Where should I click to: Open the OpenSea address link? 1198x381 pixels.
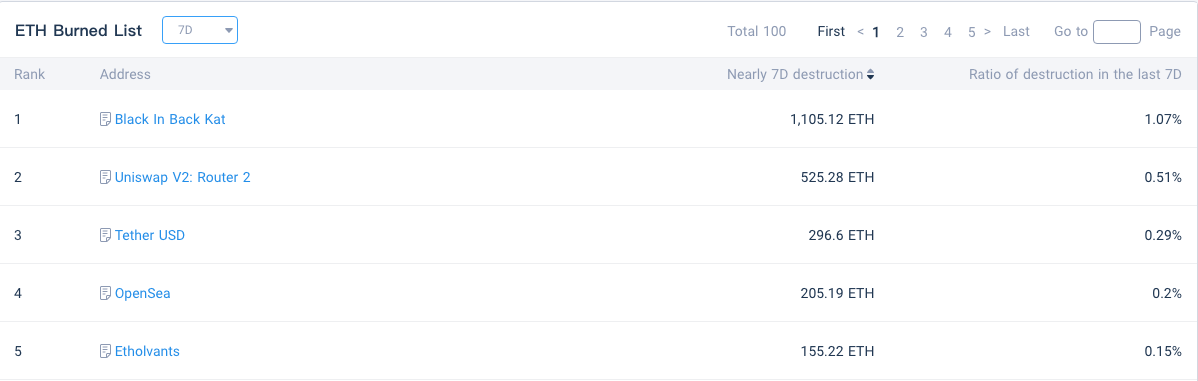[142, 293]
